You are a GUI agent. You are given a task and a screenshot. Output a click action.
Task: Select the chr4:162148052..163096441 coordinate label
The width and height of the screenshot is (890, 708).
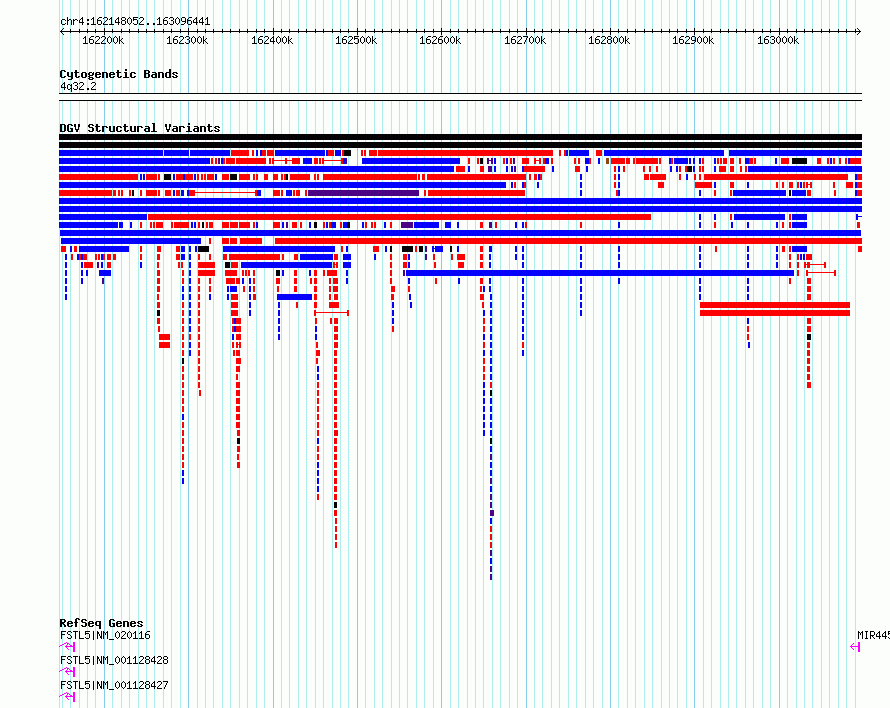(135, 22)
